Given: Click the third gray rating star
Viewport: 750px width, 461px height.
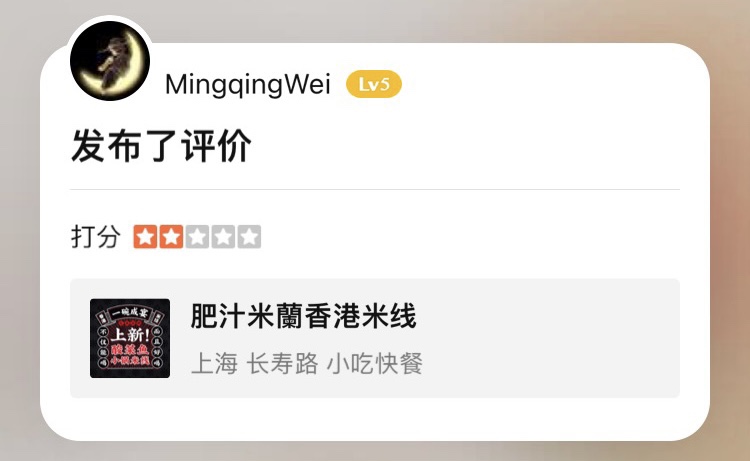Looking at the screenshot, I should (x=197, y=237).
